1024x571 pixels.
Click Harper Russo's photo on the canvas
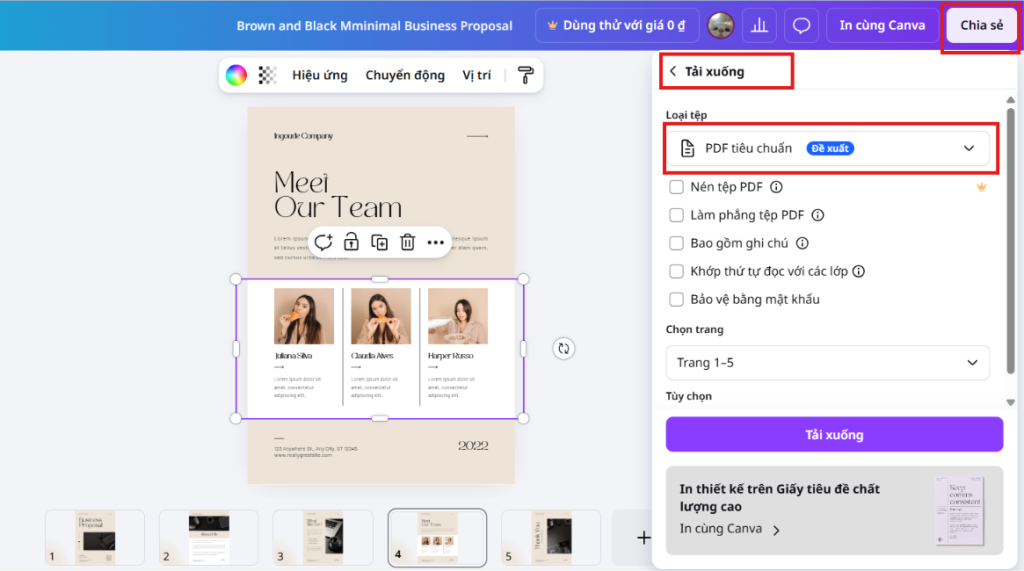point(458,316)
